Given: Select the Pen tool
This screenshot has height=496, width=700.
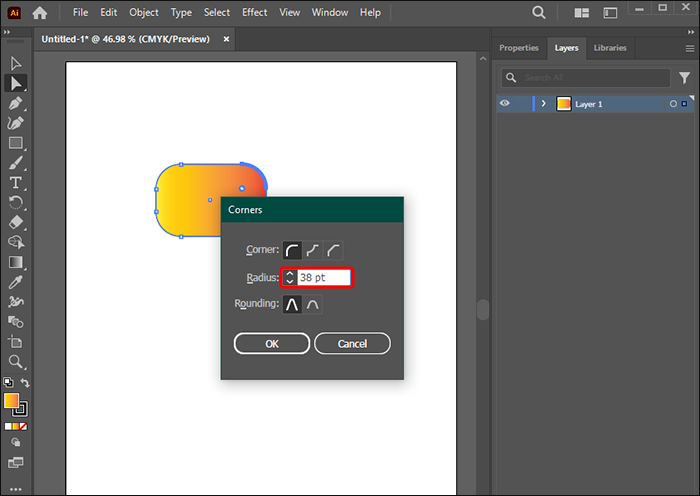Looking at the screenshot, I should 16,103.
